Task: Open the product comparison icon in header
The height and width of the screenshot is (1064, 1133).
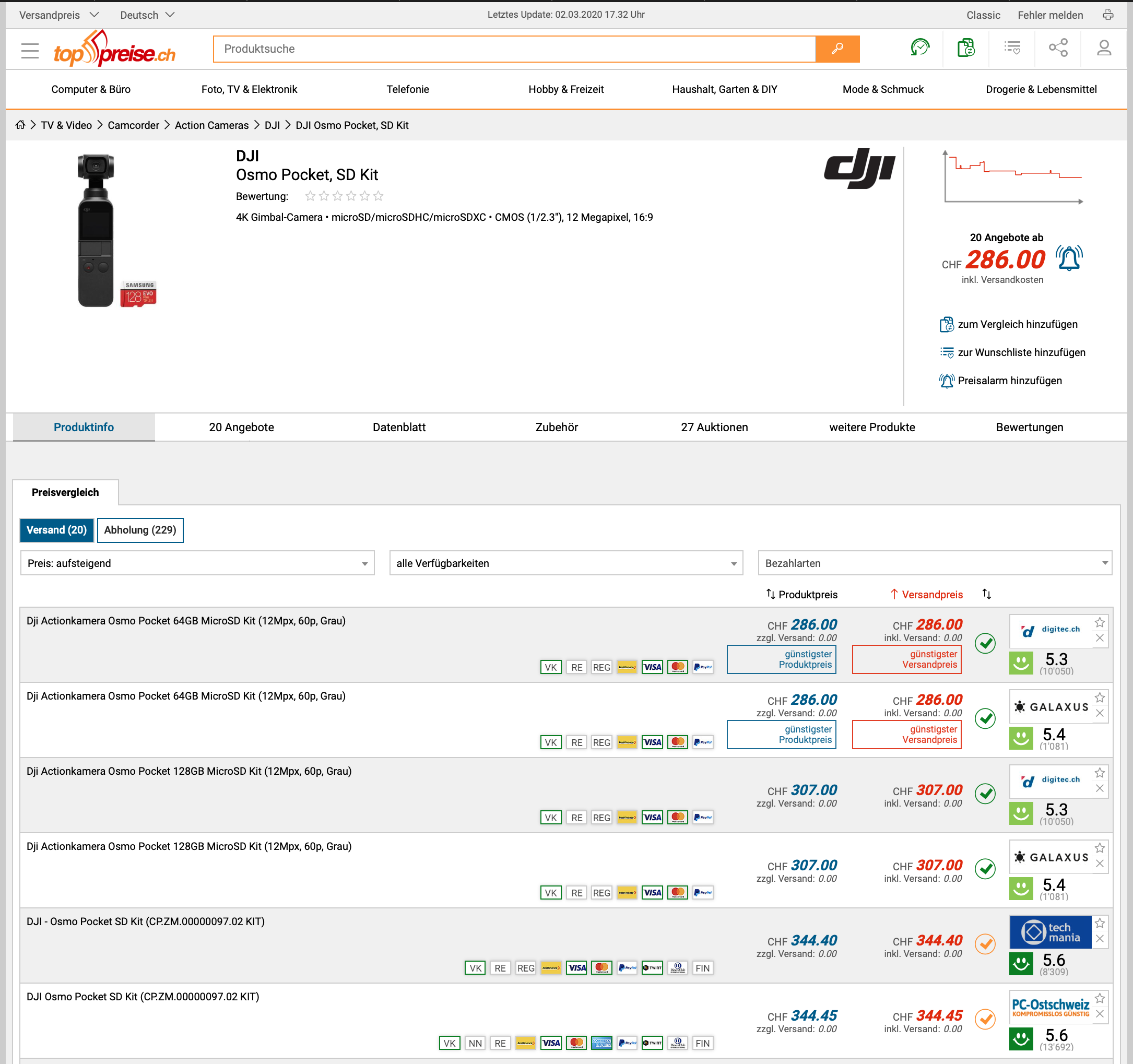Action: [965, 48]
